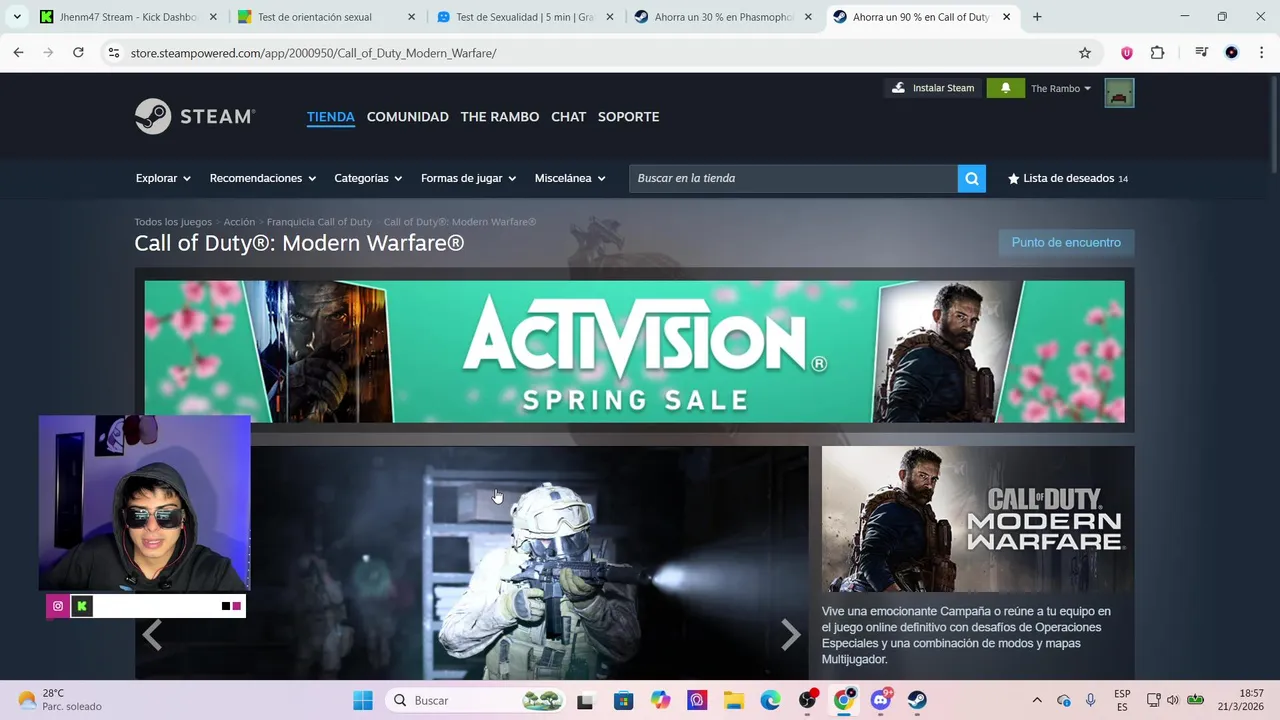Viewport: 1280px width, 720px height.
Task: Click the microphone icon in system tray
Action: (x=1091, y=700)
